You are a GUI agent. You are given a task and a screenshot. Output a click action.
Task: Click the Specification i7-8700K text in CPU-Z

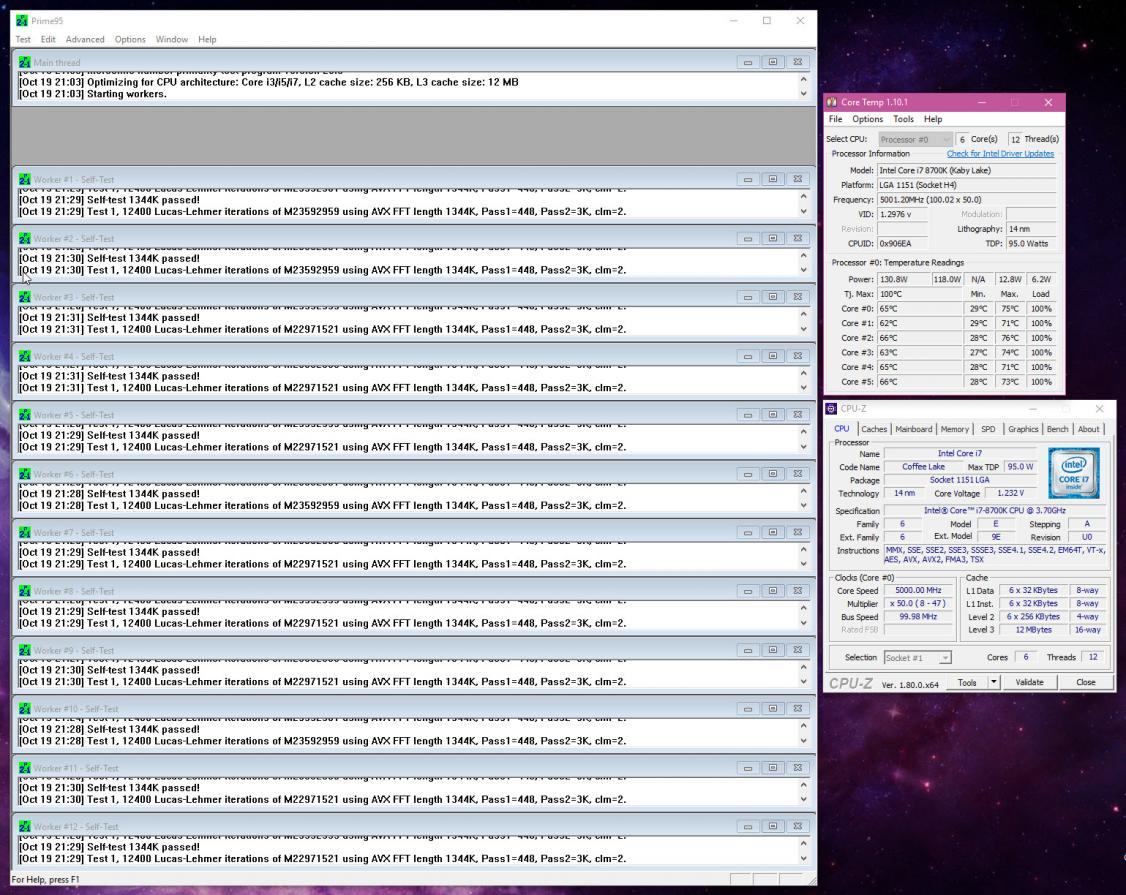tap(995, 511)
